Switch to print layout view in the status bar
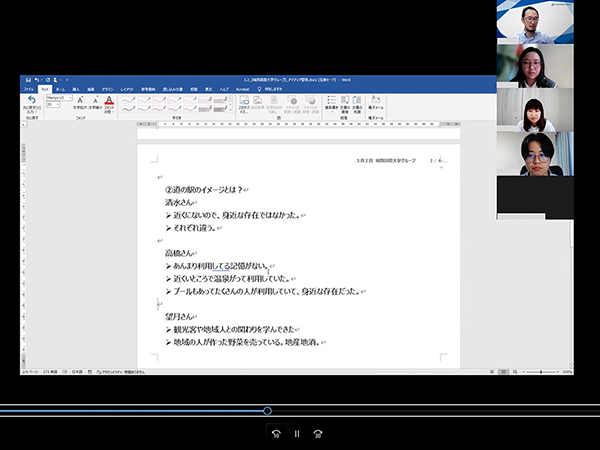This screenshot has height=450, width=600. [x=504, y=372]
